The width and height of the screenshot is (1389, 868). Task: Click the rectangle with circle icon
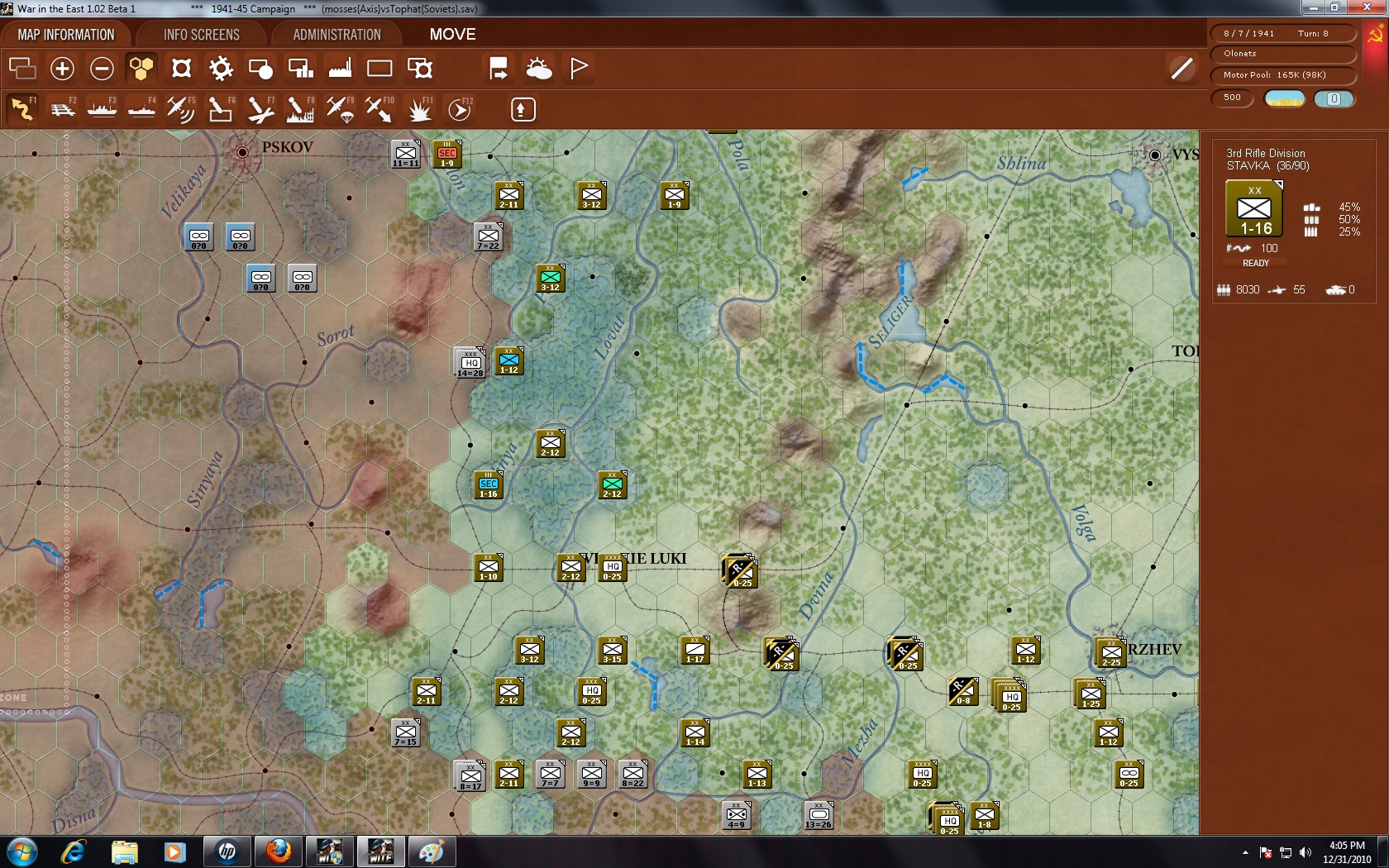click(x=260, y=68)
